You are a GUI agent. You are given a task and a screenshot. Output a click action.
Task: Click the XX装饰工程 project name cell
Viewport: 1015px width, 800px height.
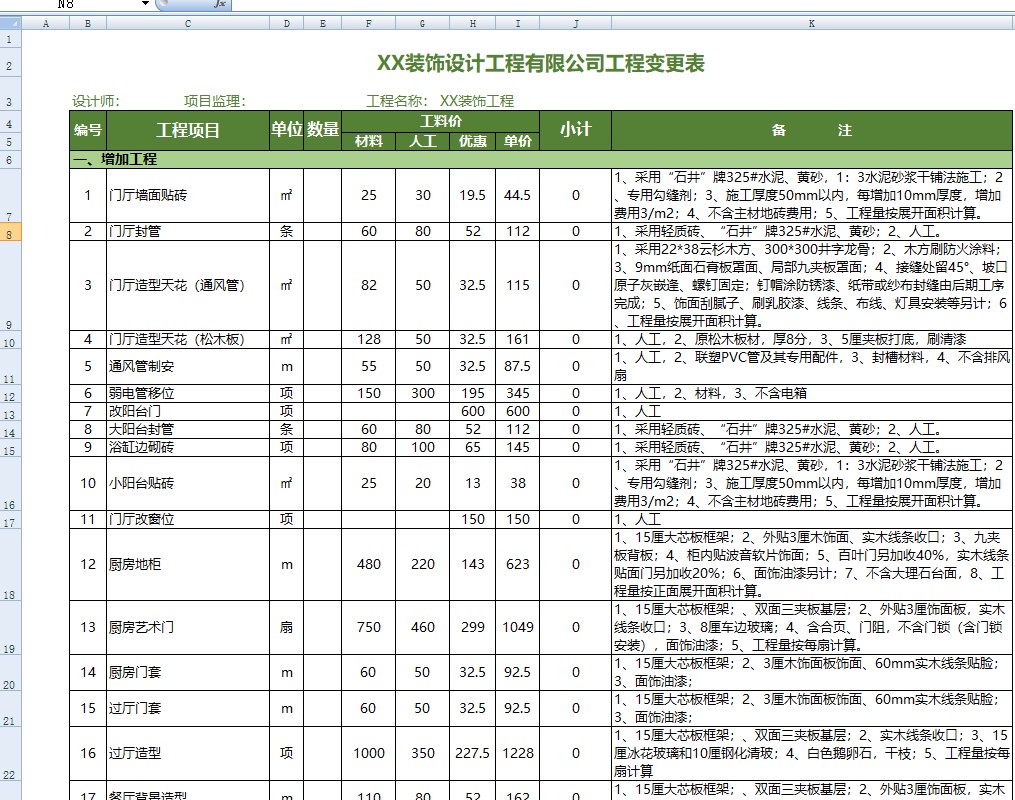[x=477, y=101]
